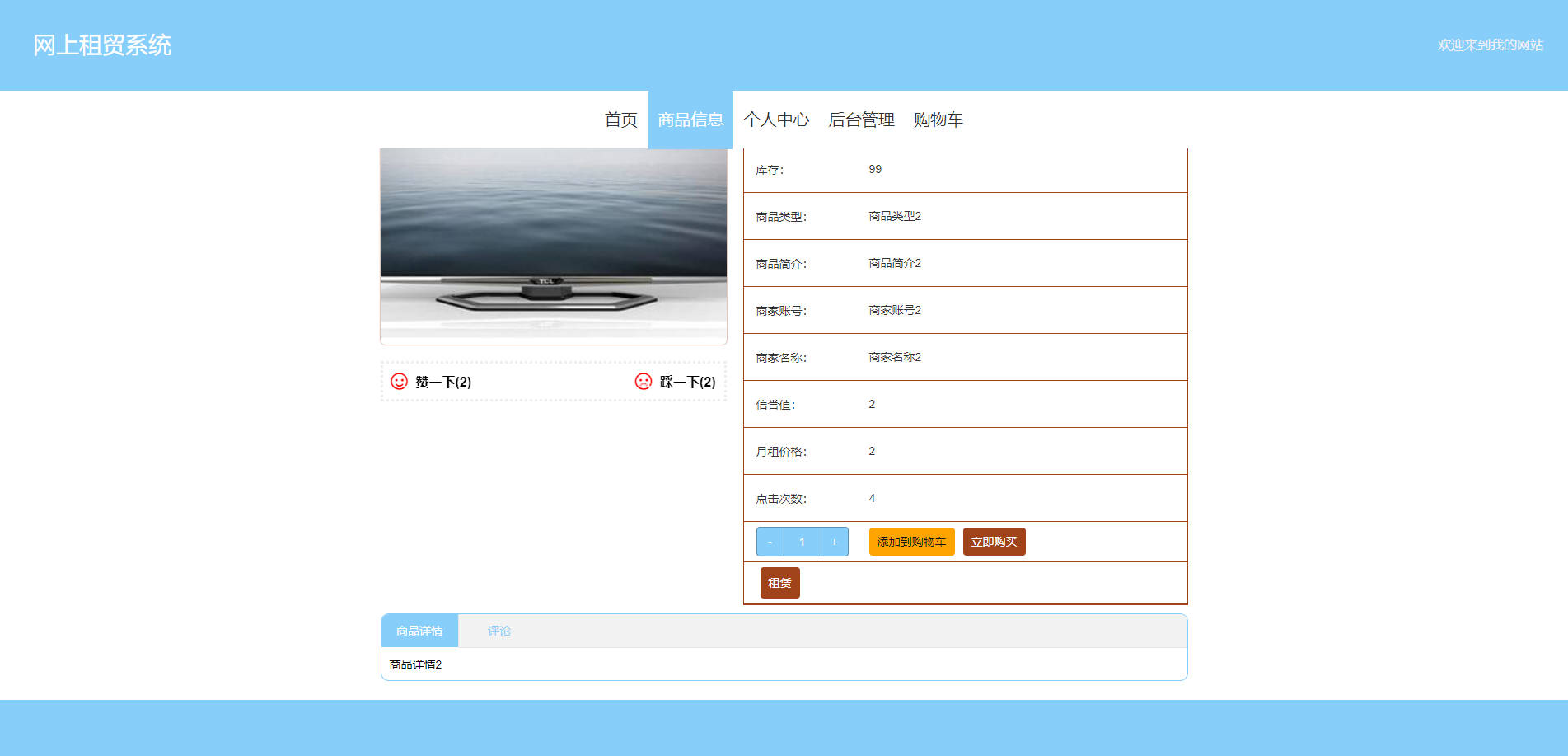This screenshot has width=1568, height=756.
Task: Focus the quantity input showing 1
Action: click(x=803, y=542)
